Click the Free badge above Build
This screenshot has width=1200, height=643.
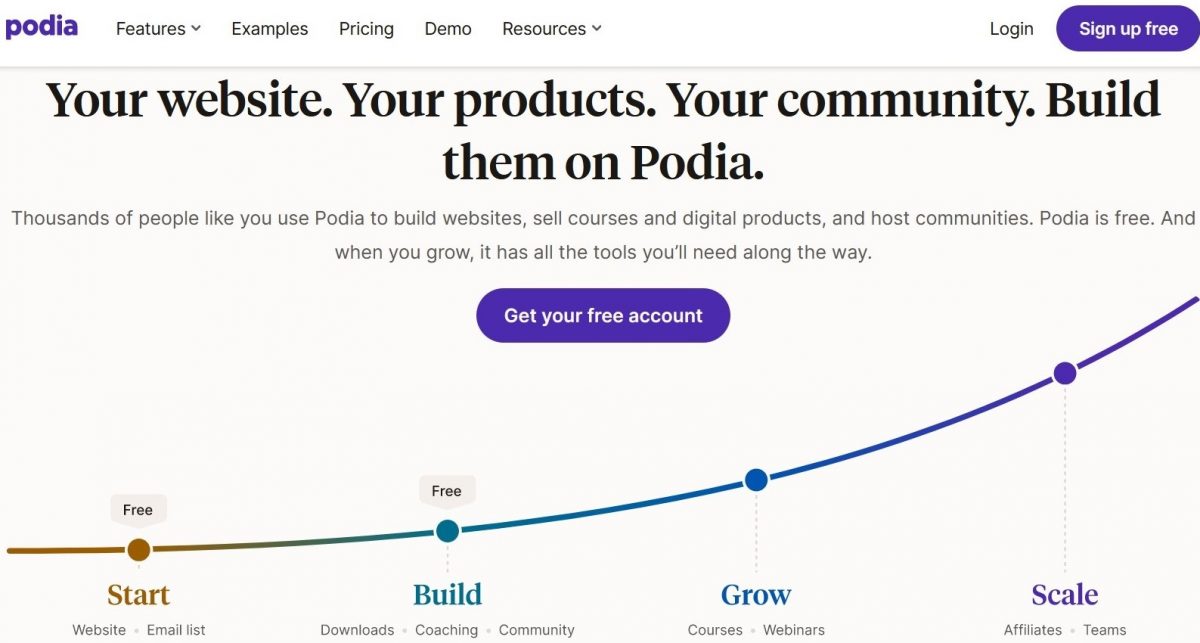pos(447,491)
